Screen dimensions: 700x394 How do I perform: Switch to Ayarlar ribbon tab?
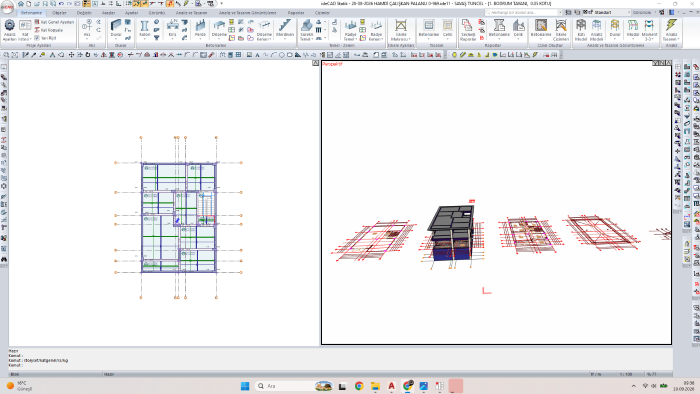(131, 13)
